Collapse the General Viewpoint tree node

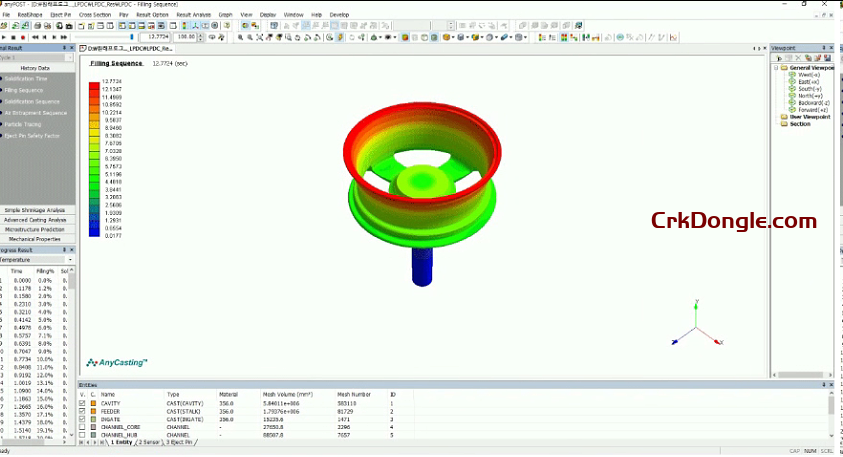tap(778, 68)
